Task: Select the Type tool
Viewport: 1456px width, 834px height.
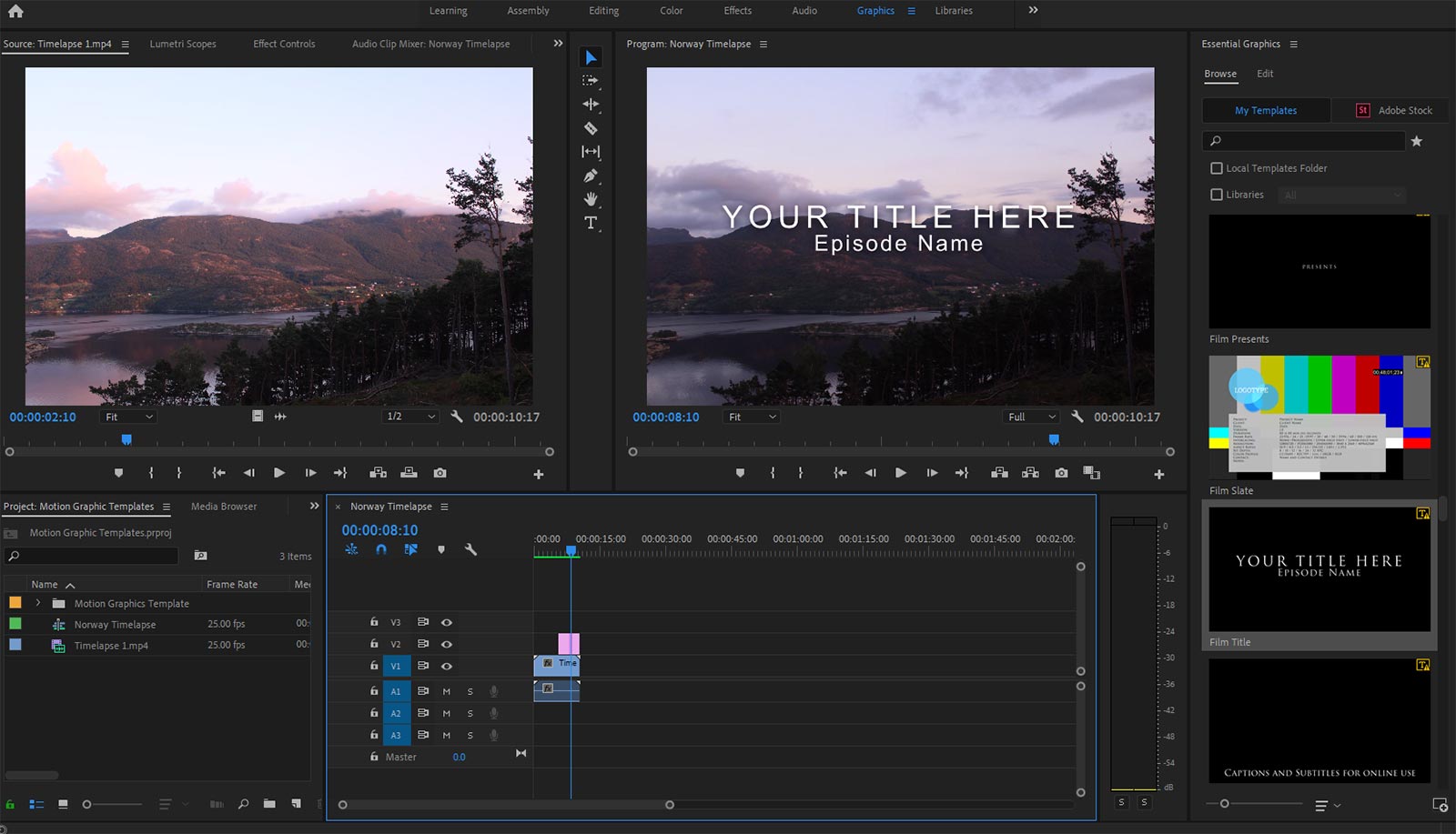Action: click(591, 223)
